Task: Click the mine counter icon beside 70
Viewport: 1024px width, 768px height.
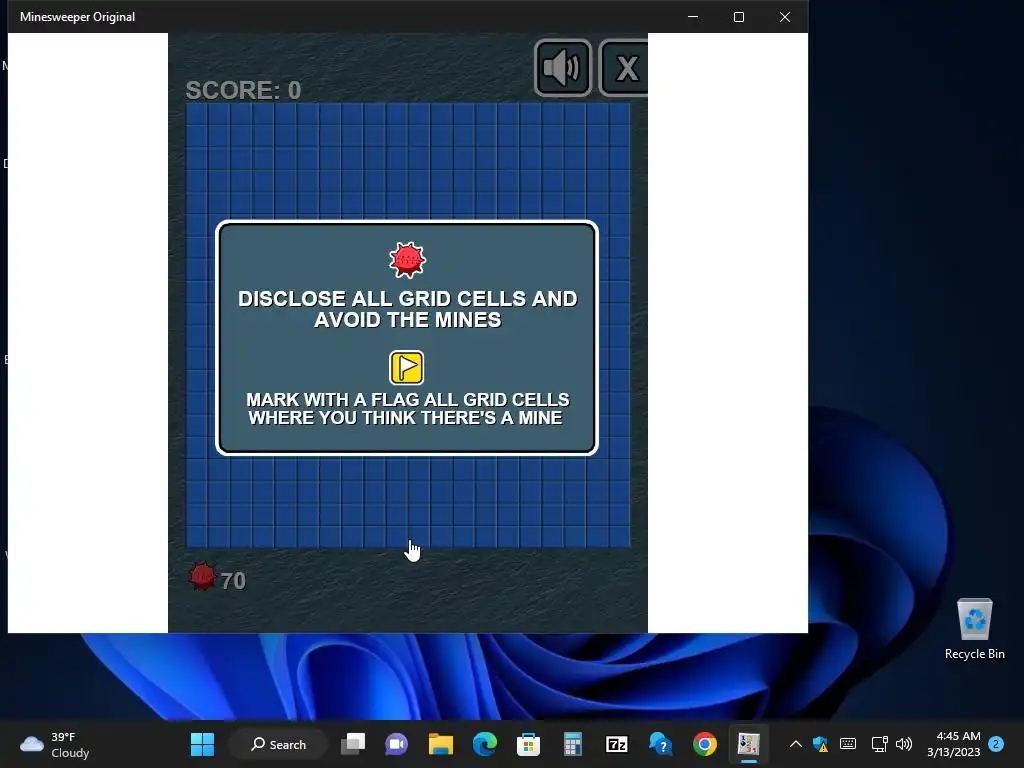Action: point(202,577)
